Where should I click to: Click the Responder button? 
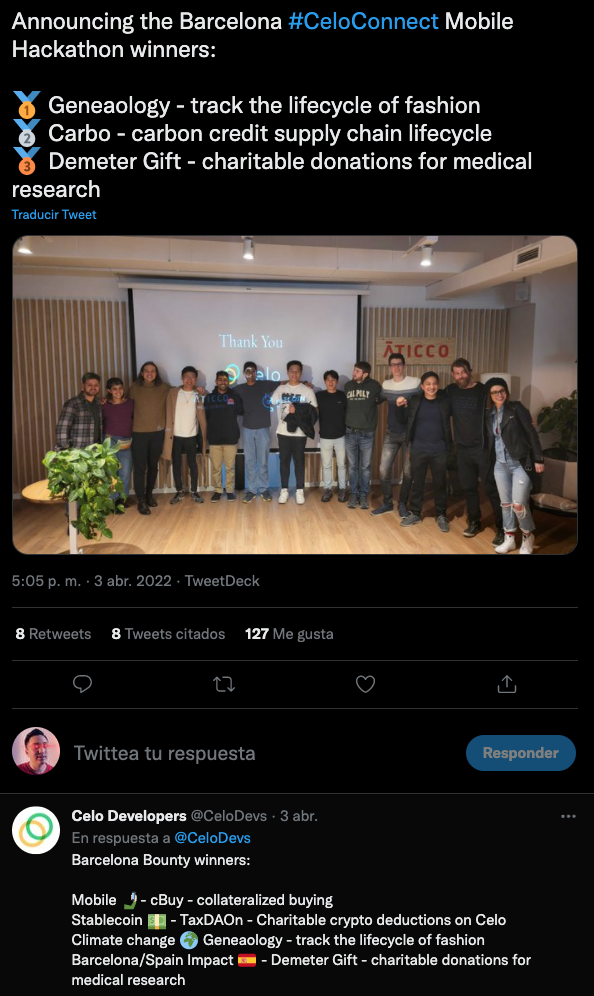pyautogui.click(x=520, y=753)
